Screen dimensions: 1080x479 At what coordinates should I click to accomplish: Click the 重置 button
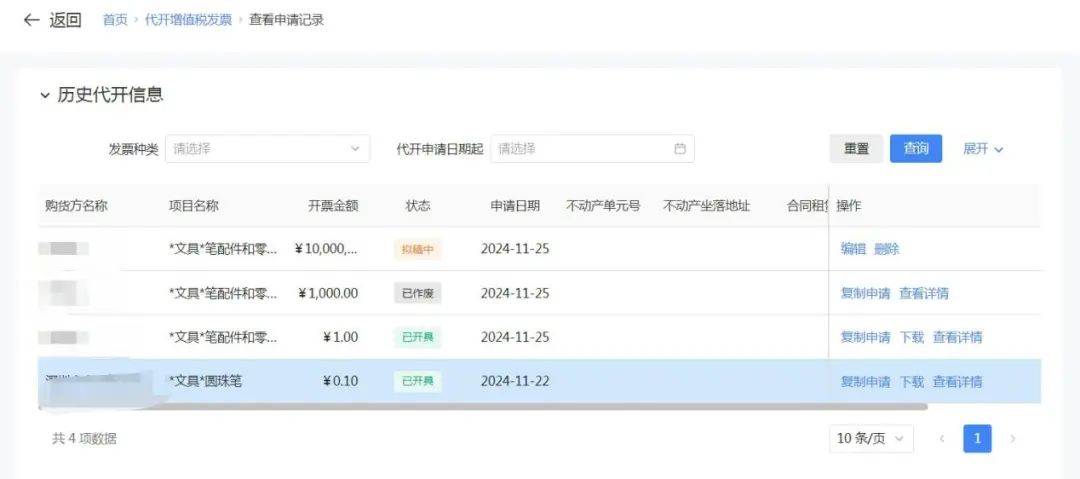856,149
